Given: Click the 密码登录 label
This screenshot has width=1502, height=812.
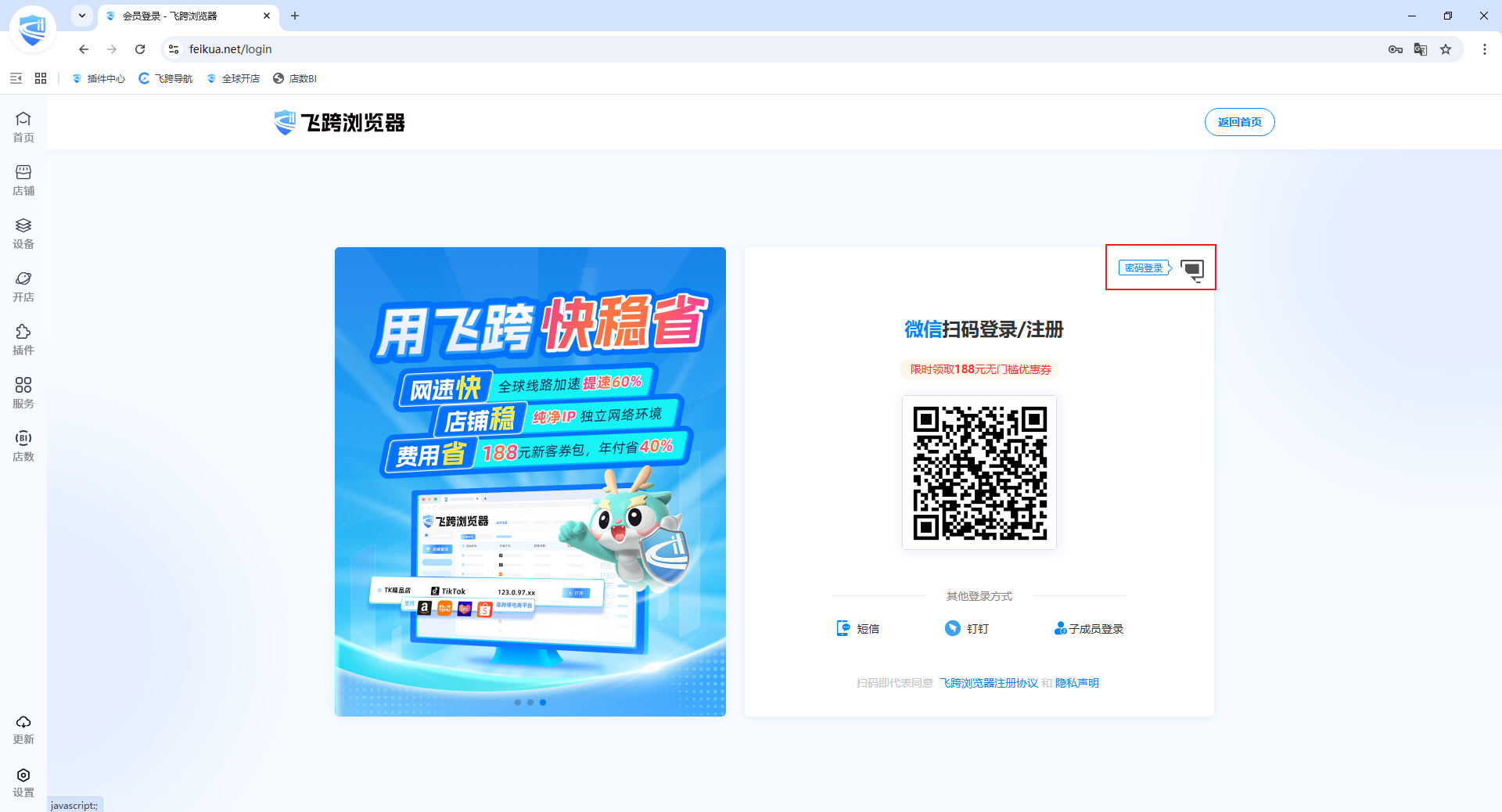Looking at the screenshot, I should click(x=1144, y=268).
